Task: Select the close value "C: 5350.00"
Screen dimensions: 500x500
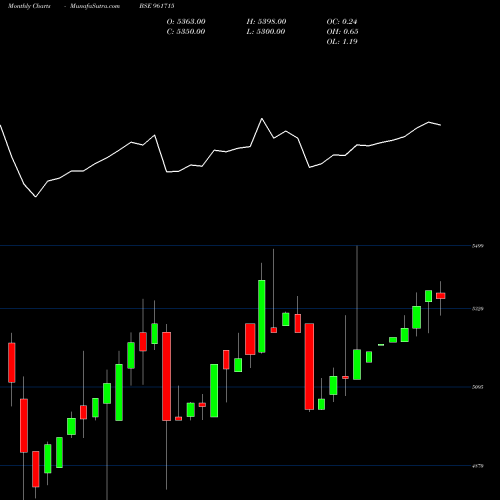Action: 186,32
